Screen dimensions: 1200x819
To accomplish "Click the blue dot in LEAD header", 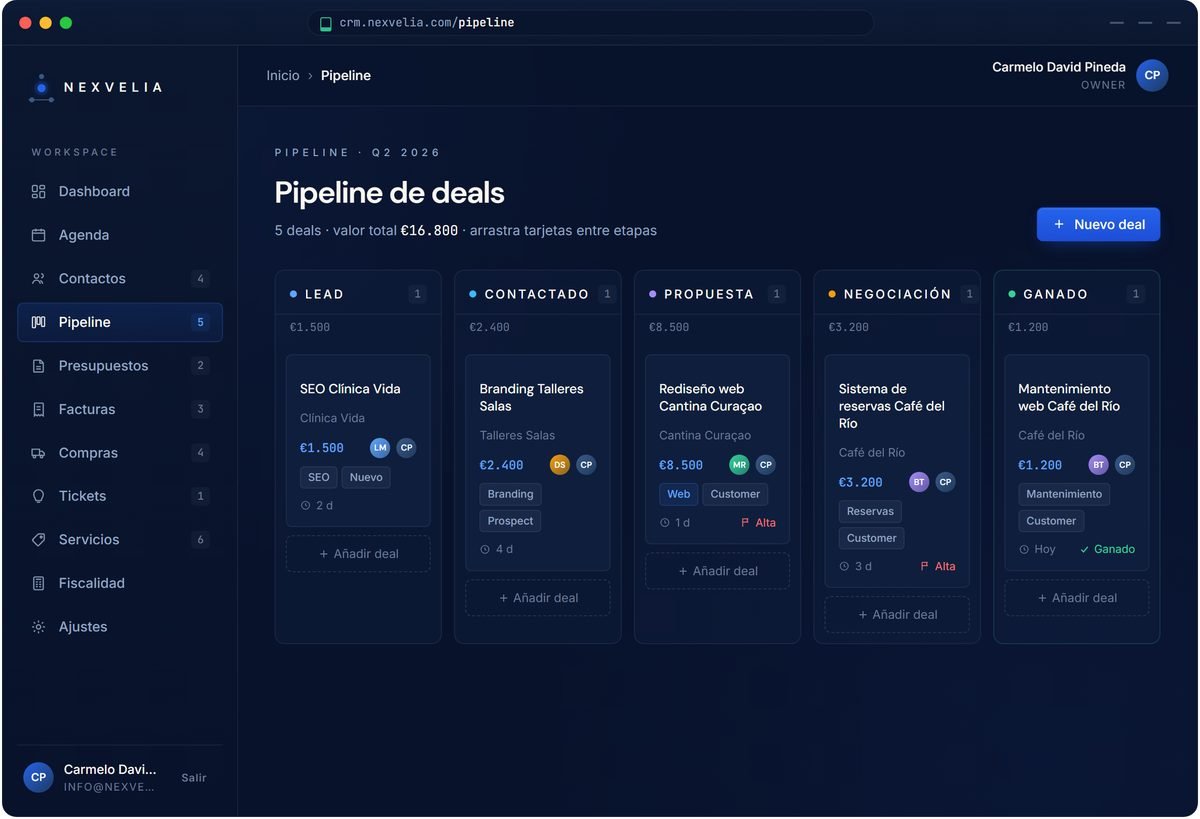I will coord(293,294).
